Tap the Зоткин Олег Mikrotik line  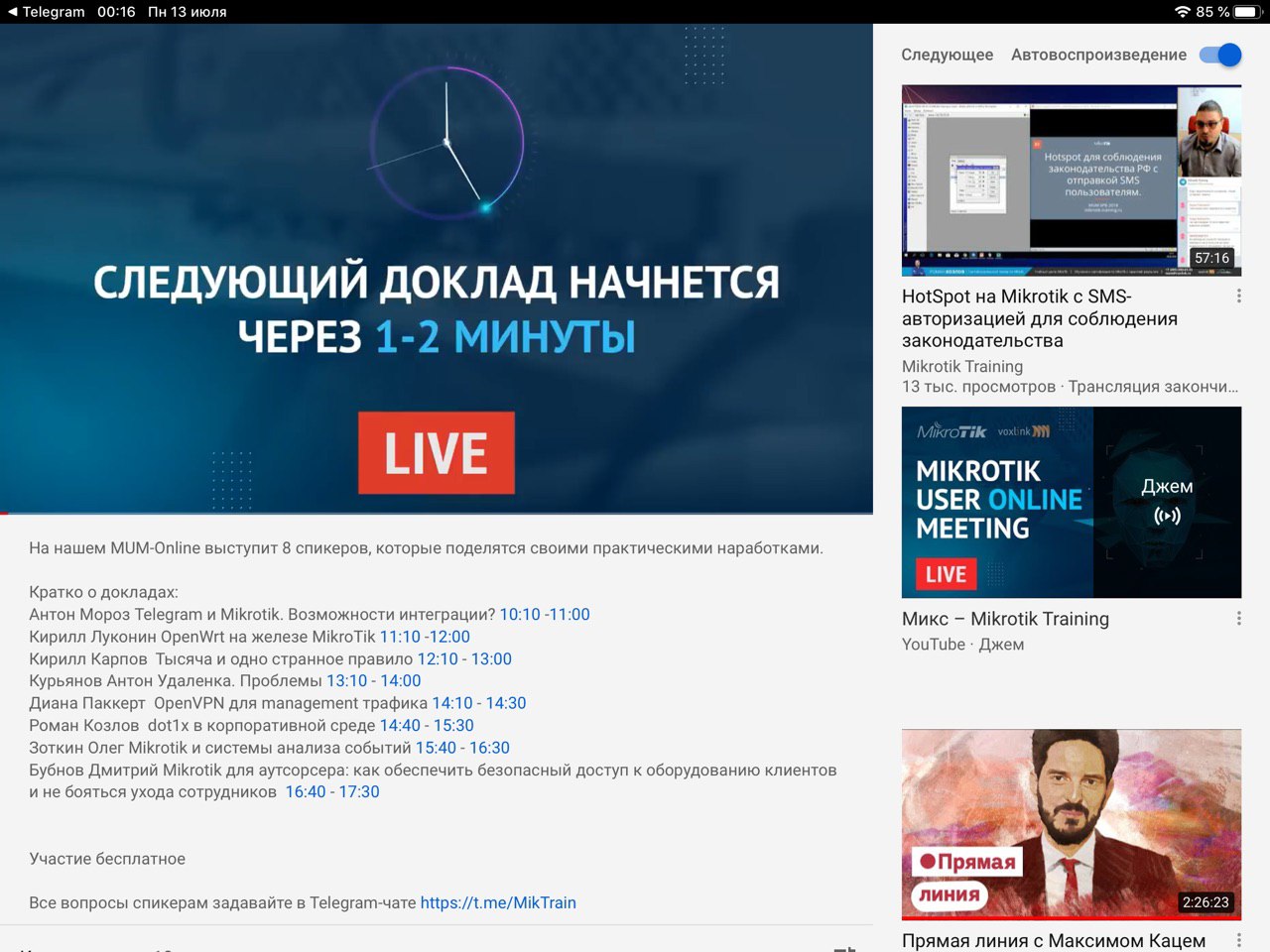click(x=269, y=748)
